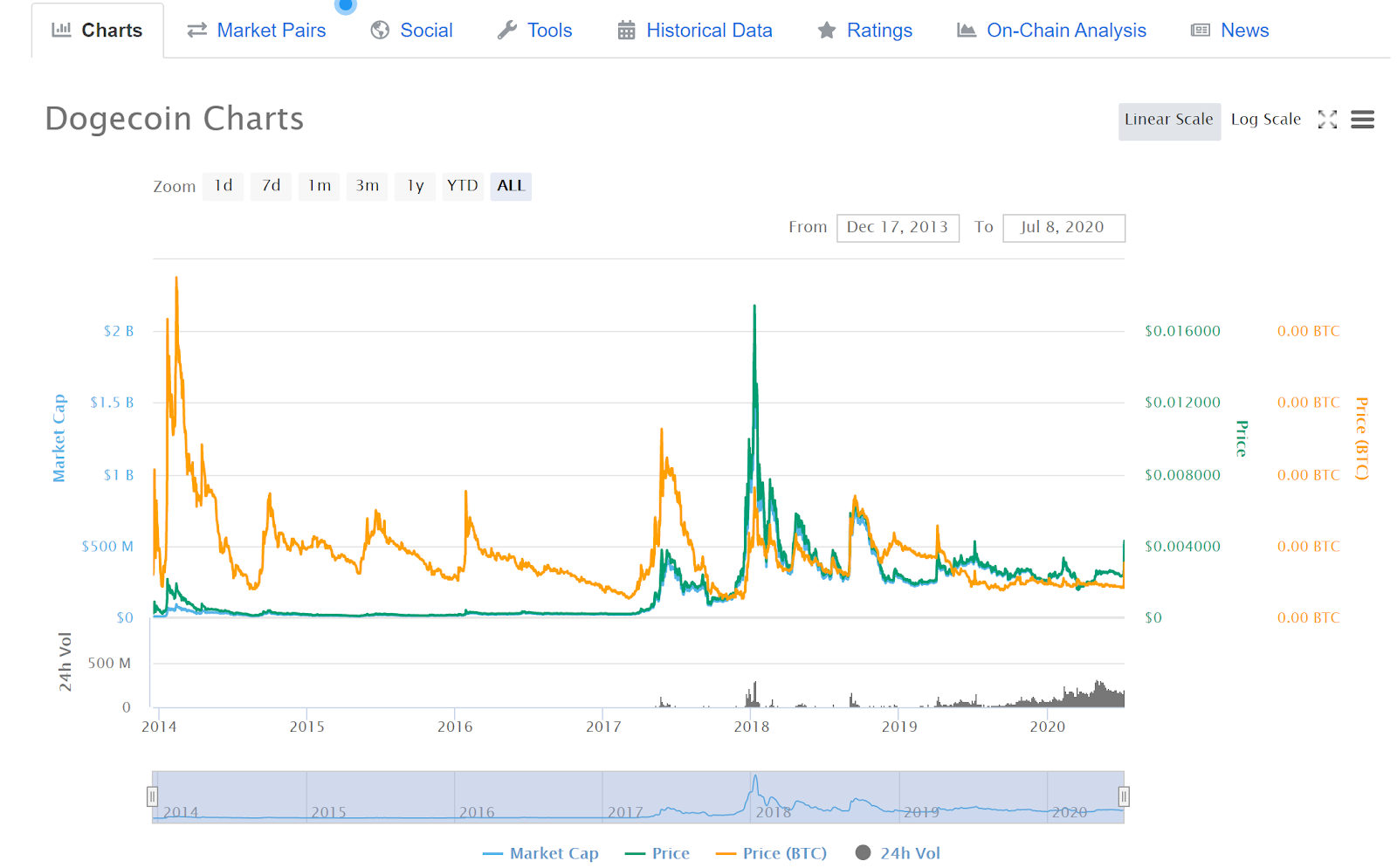Screen dimensions: 1397x868
Task: Set zoom range to 7d
Action: 272,186
